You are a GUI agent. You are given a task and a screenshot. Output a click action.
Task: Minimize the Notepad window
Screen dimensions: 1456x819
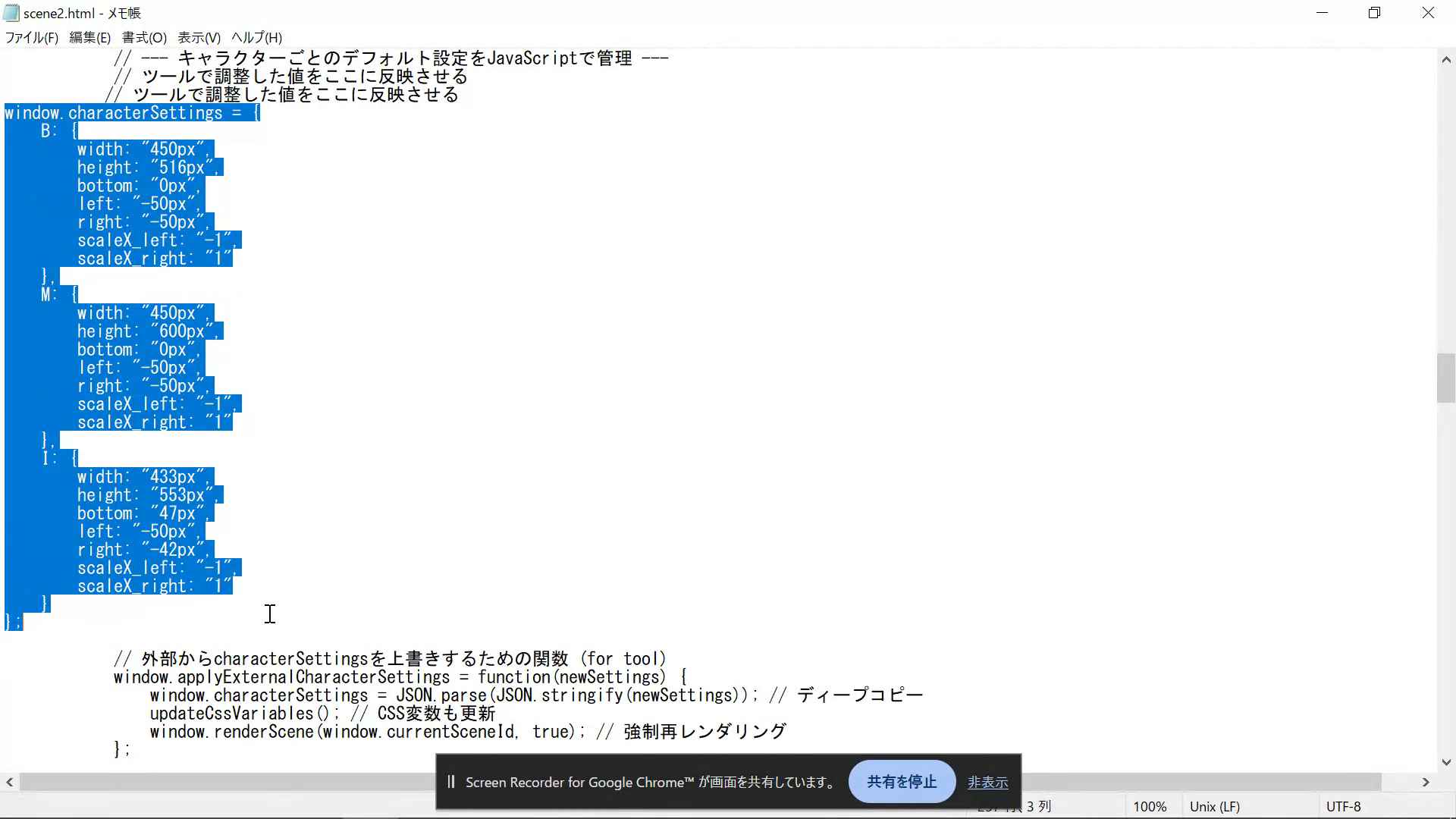(1322, 13)
